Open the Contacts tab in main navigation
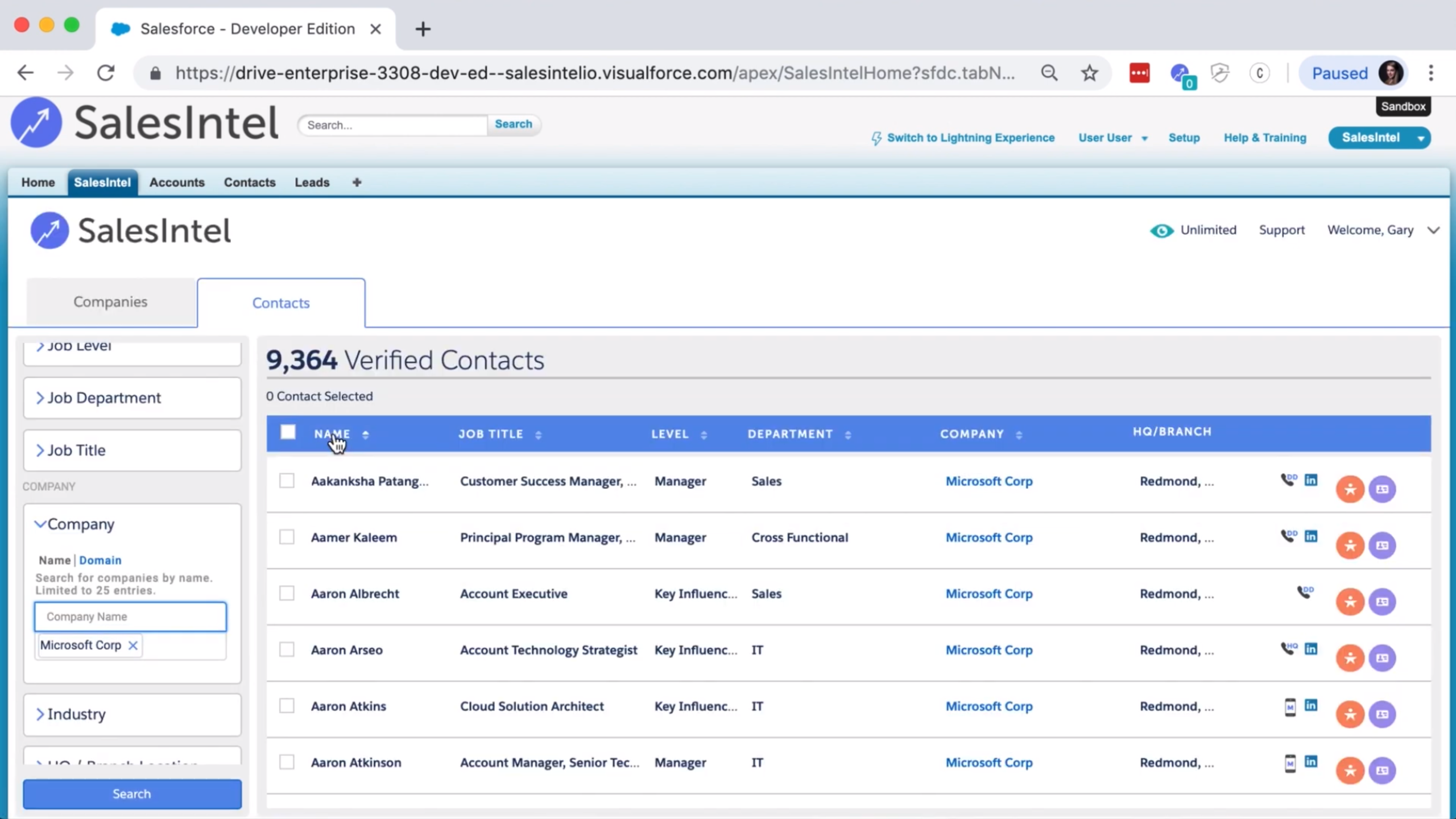This screenshot has height=819, width=1456. [249, 182]
